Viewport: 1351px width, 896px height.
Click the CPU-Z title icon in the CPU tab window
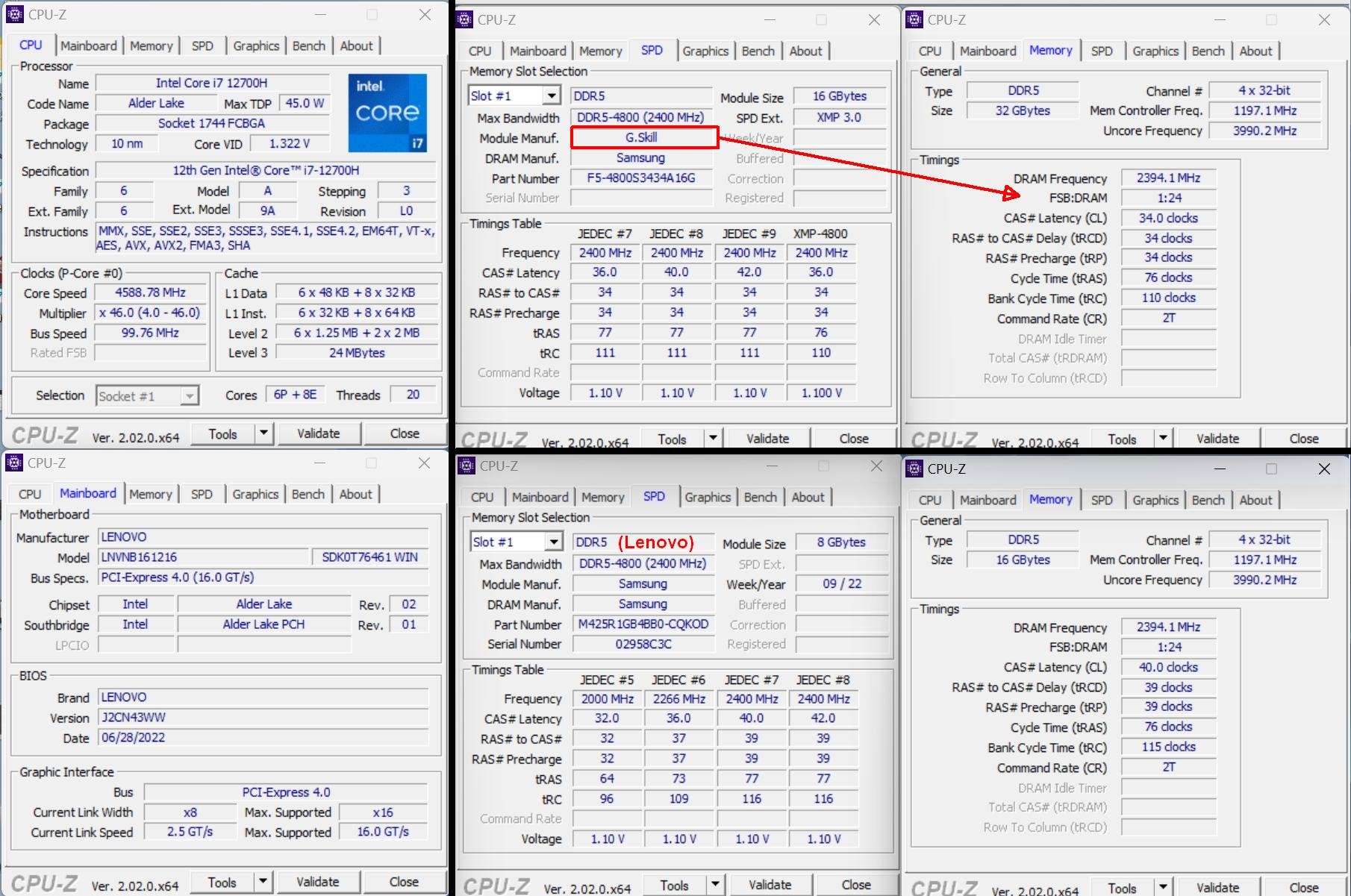pyautogui.click(x=14, y=14)
